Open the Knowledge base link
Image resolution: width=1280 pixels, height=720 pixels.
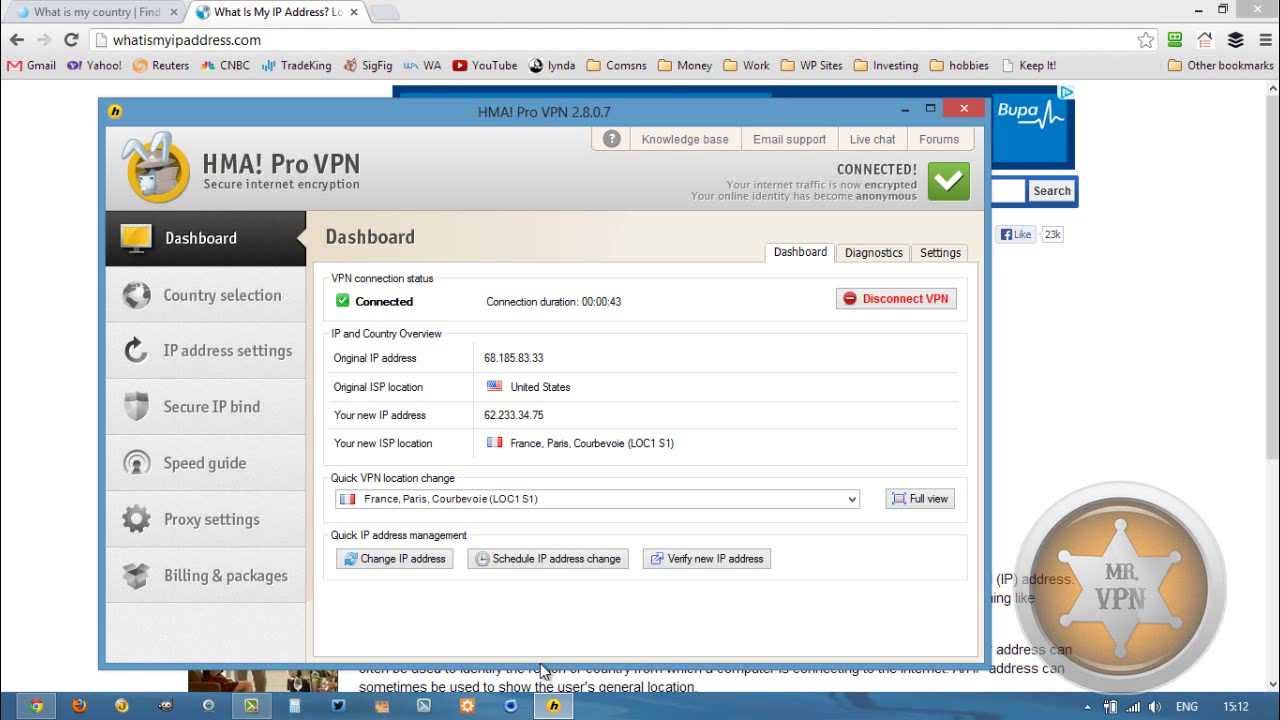click(685, 139)
